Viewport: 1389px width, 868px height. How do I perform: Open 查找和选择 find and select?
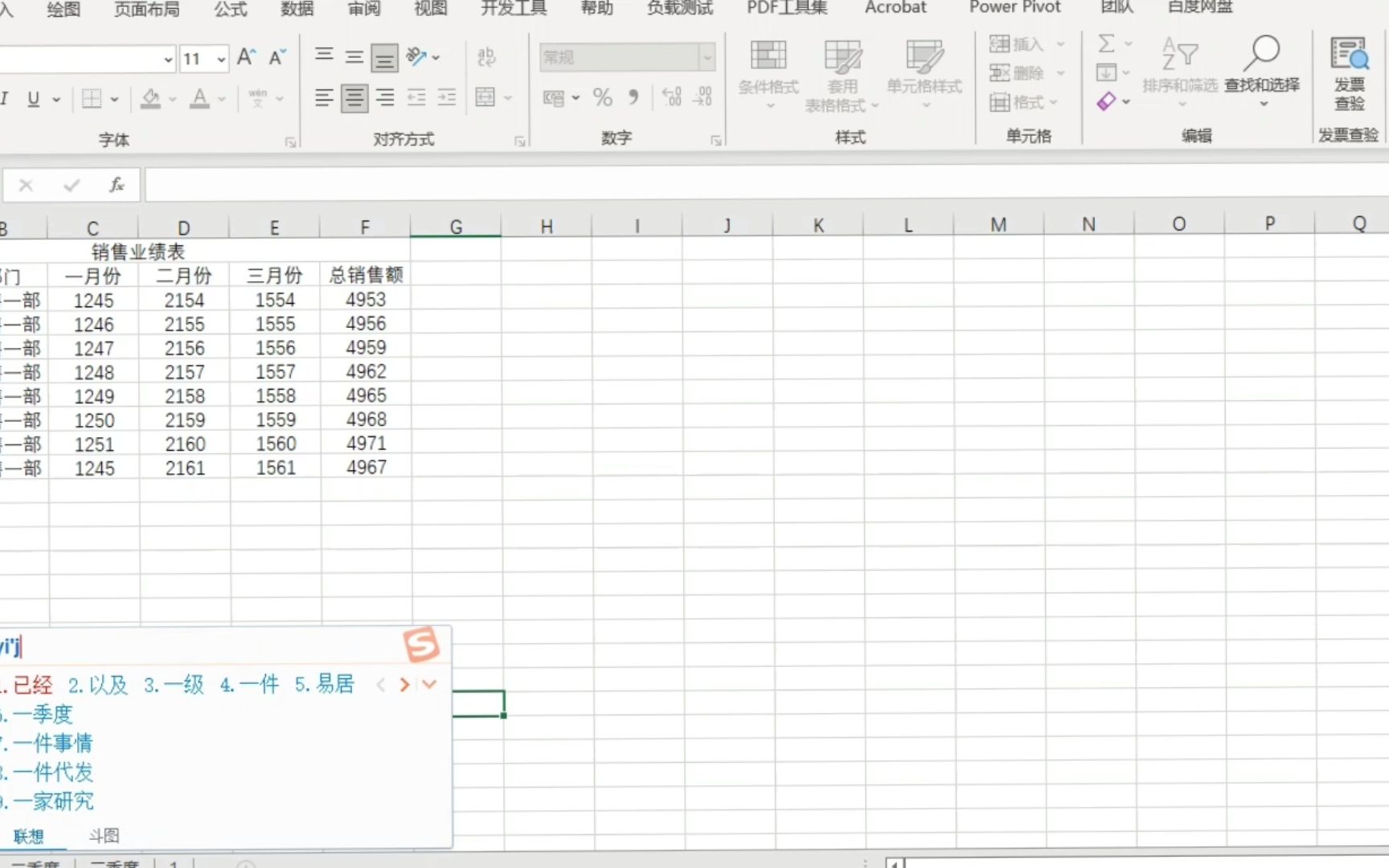[x=1262, y=71]
